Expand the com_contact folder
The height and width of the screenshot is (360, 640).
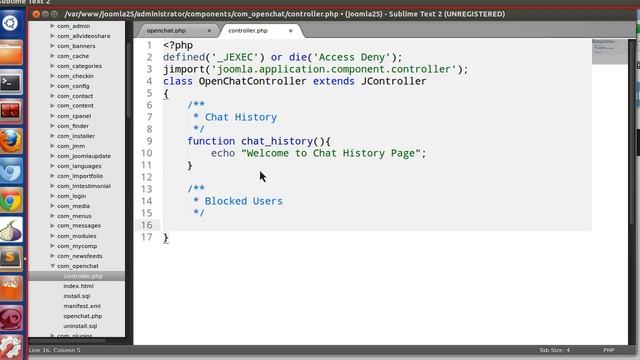[52, 96]
